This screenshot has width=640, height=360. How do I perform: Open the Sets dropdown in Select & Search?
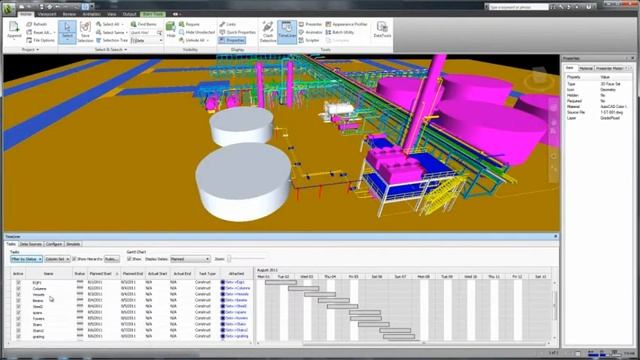(147, 40)
